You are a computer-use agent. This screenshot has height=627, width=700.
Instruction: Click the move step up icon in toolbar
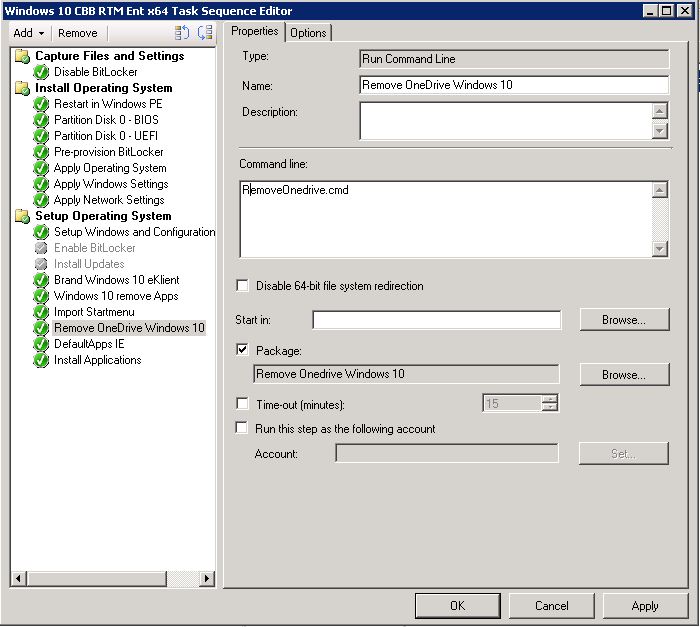[182, 33]
